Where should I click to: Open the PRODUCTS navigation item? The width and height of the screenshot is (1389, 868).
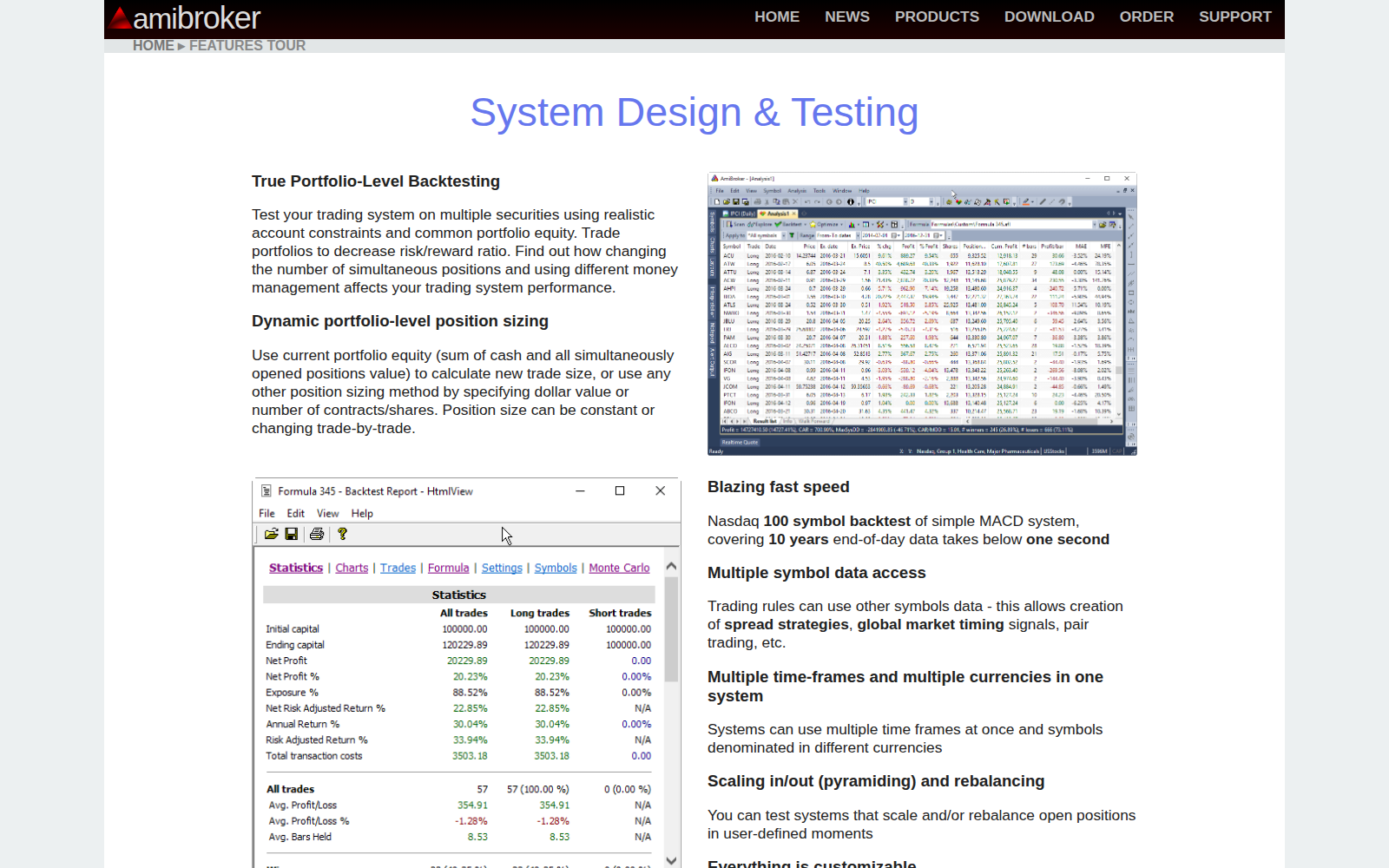(937, 16)
